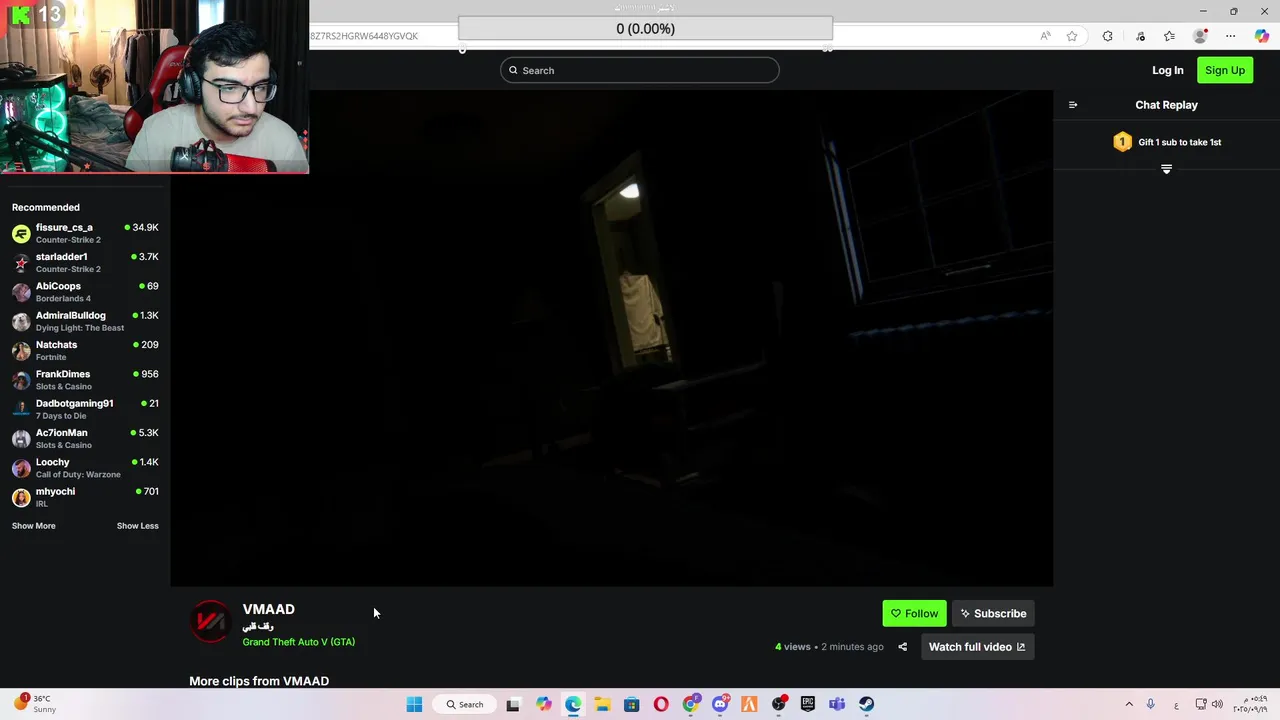Viewport: 1280px width, 720px height.
Task: Show hidden system tray icons
Action: [1129, 704]
